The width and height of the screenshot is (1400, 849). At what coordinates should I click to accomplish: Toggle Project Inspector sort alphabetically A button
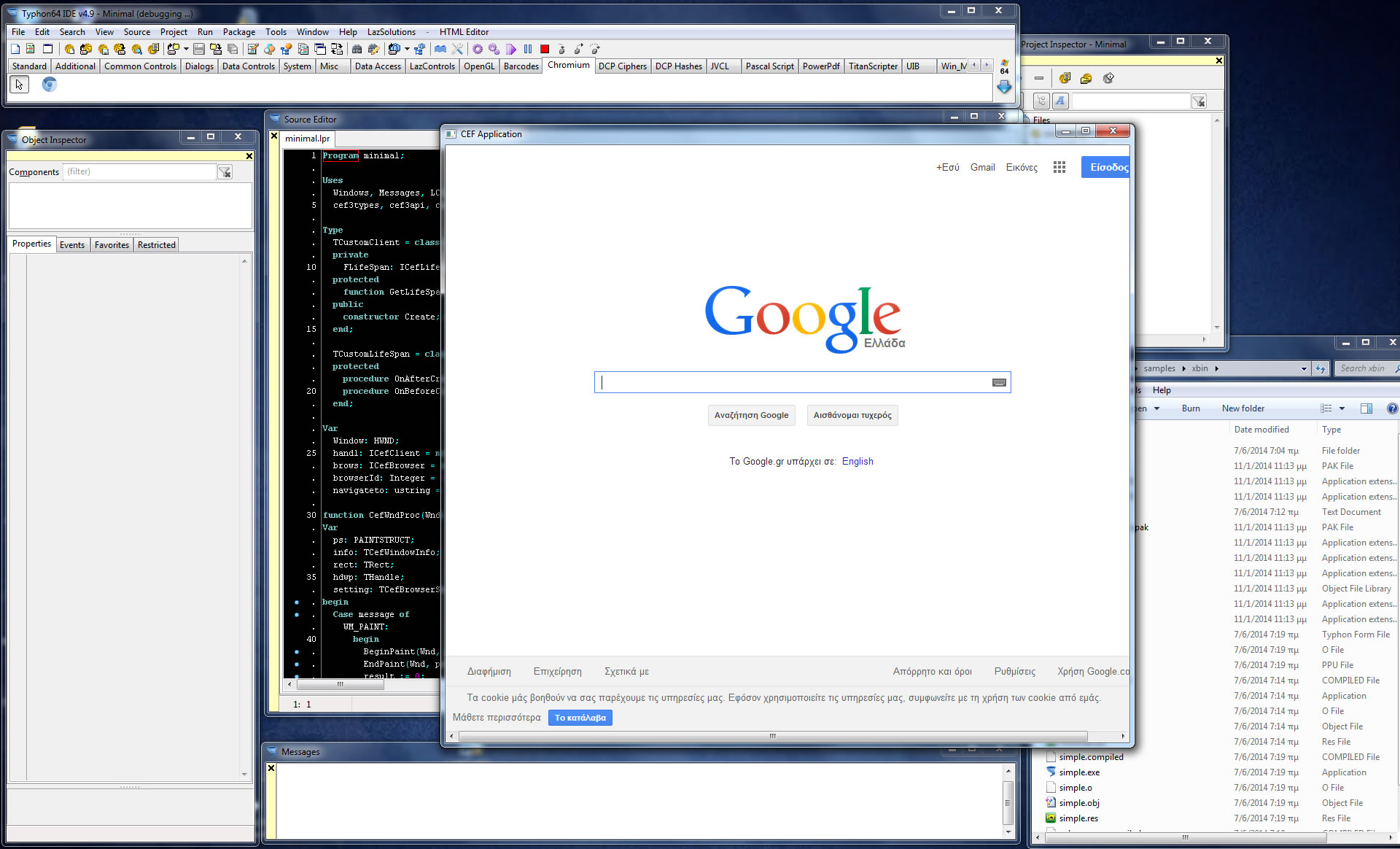pyautogui.click(x=1060, y=101)
